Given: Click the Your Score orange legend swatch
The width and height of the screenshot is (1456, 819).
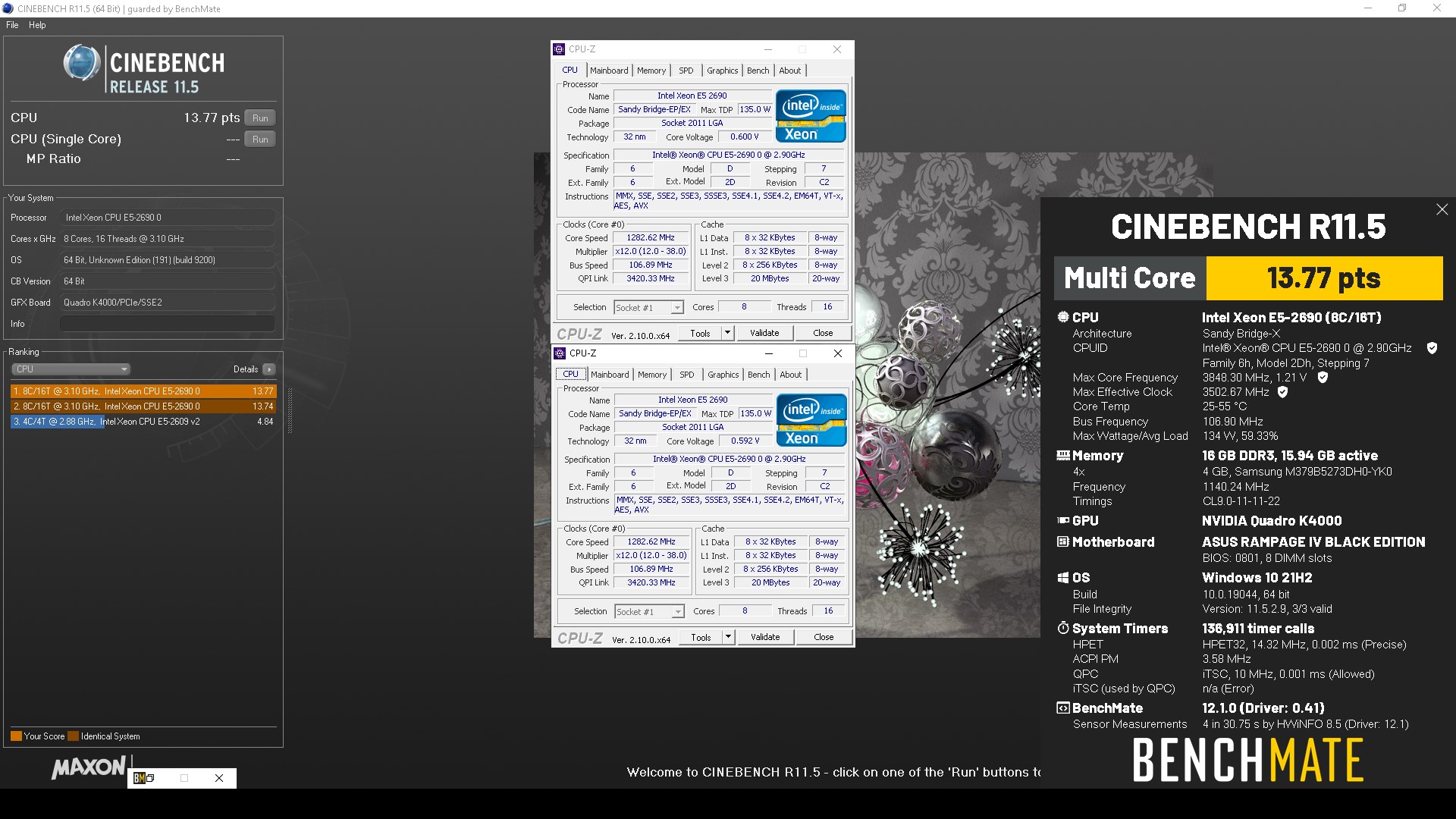Looking at the screenshot, I should pyautogui.click(x=16, y=736).
